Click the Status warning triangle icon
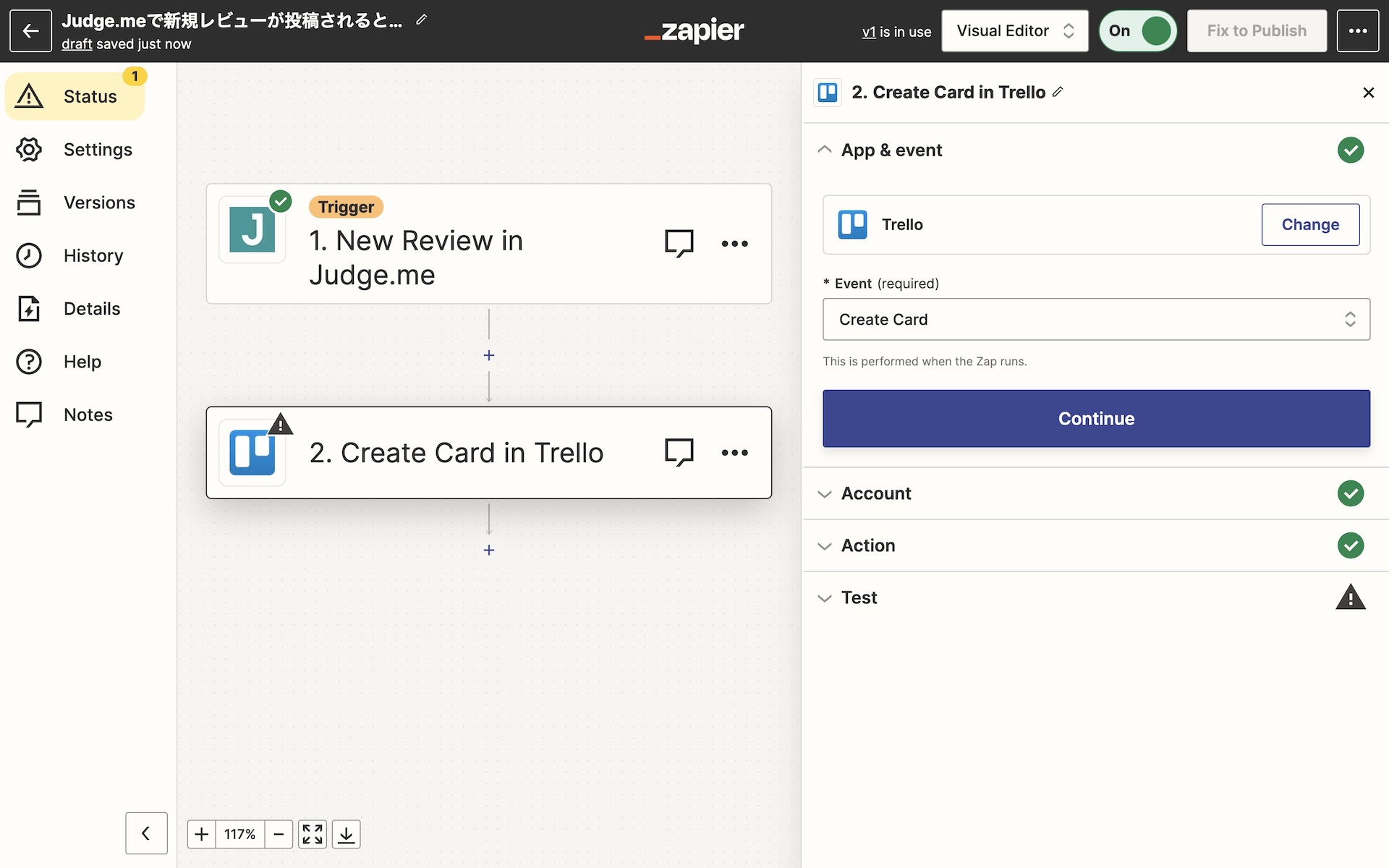This screenshot has height=868, width=1389. pos(29,96)
